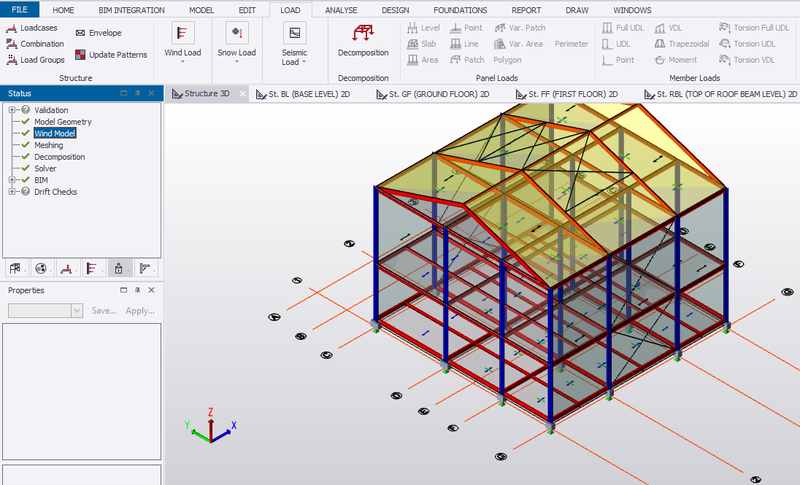
Task: Click the Apply... properties button
Action: [140, 311]
